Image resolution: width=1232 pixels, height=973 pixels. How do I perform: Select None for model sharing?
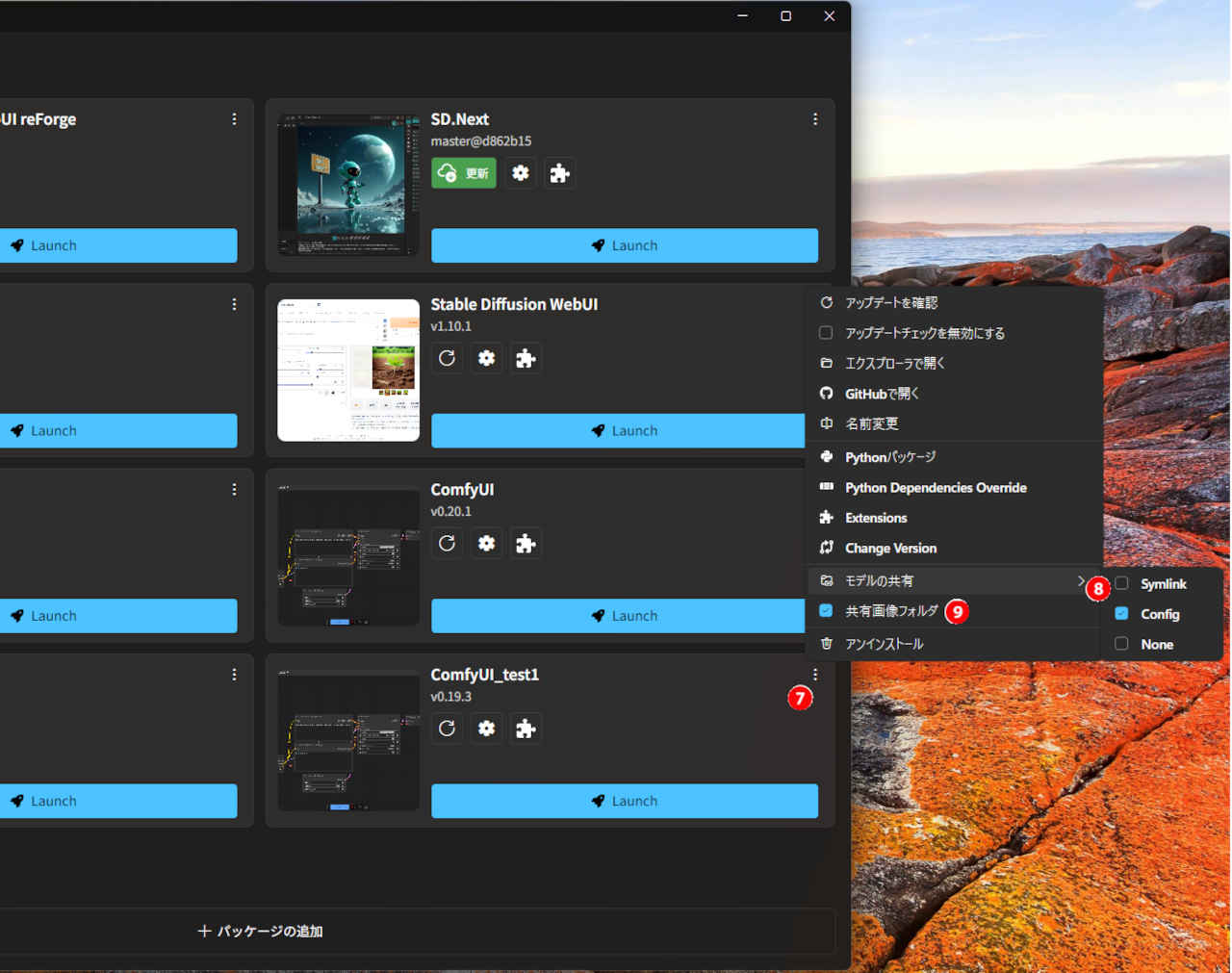coord(1121,645)
